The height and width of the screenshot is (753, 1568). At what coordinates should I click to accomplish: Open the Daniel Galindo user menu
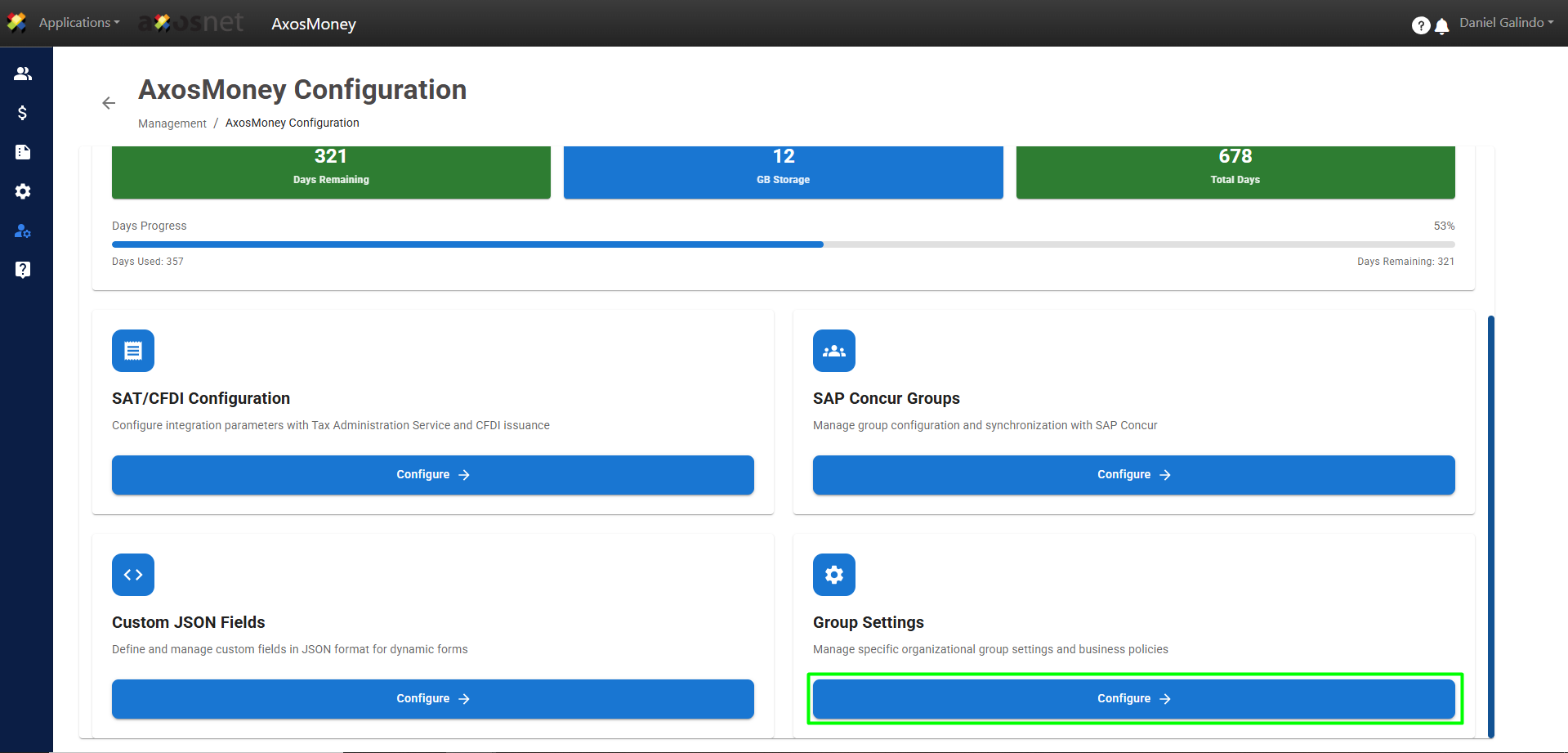click(1506, 23)
